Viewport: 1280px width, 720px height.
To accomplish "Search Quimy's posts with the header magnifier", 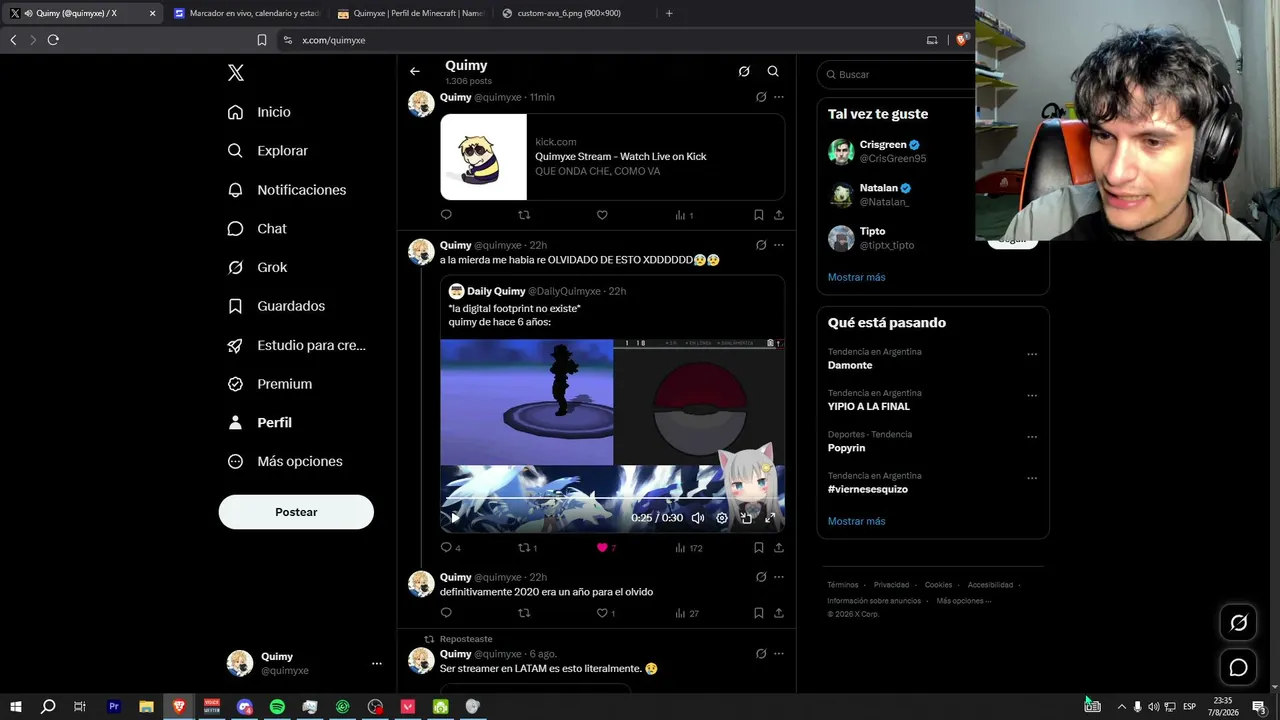I will point(773,71).
